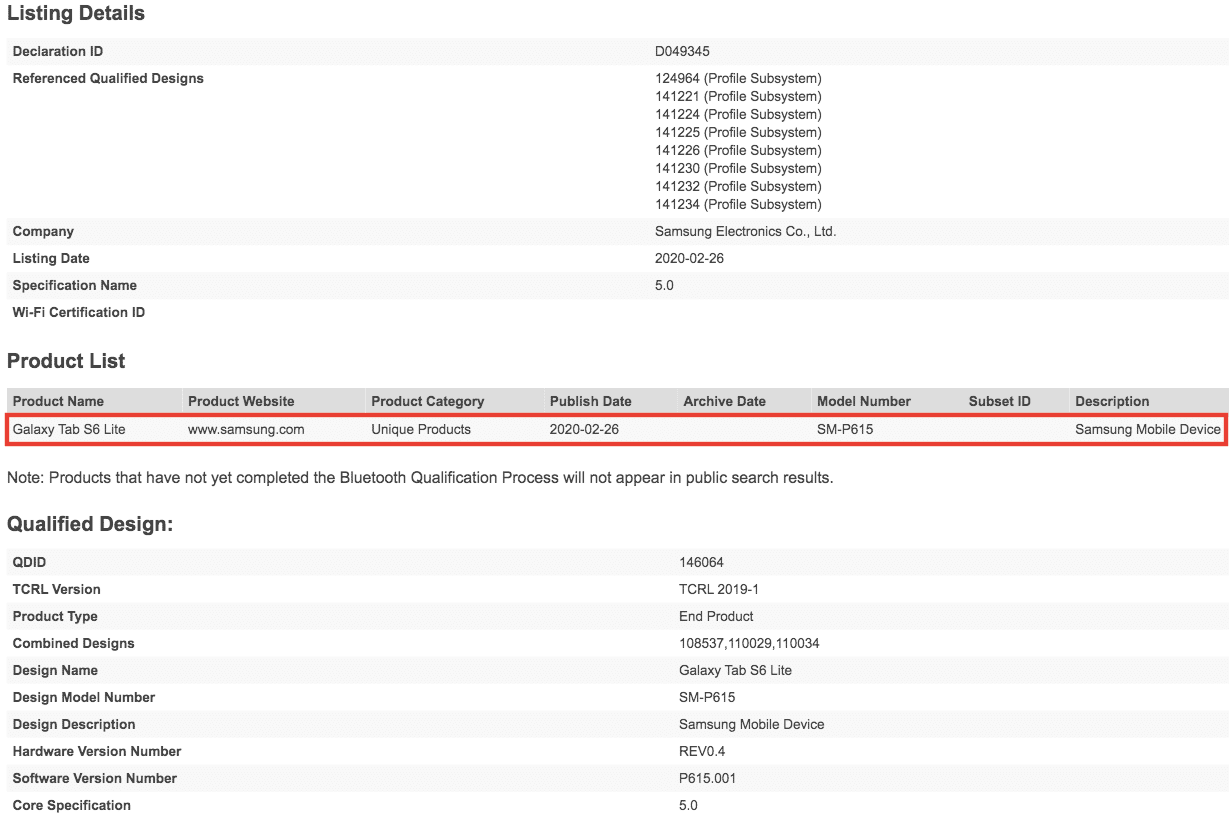Click the Publish Date column header

(590, 401)
